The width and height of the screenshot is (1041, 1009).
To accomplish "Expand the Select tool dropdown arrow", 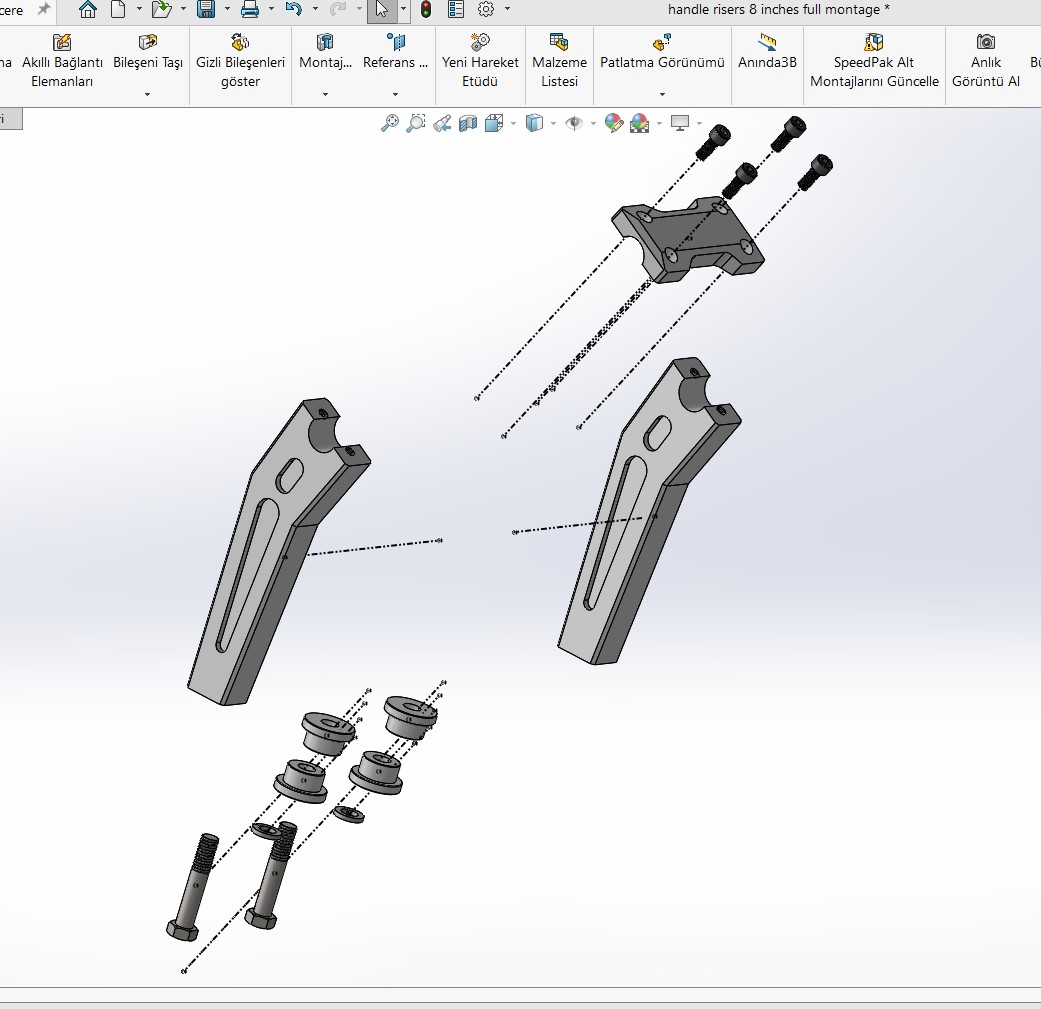I will point(403,9).
